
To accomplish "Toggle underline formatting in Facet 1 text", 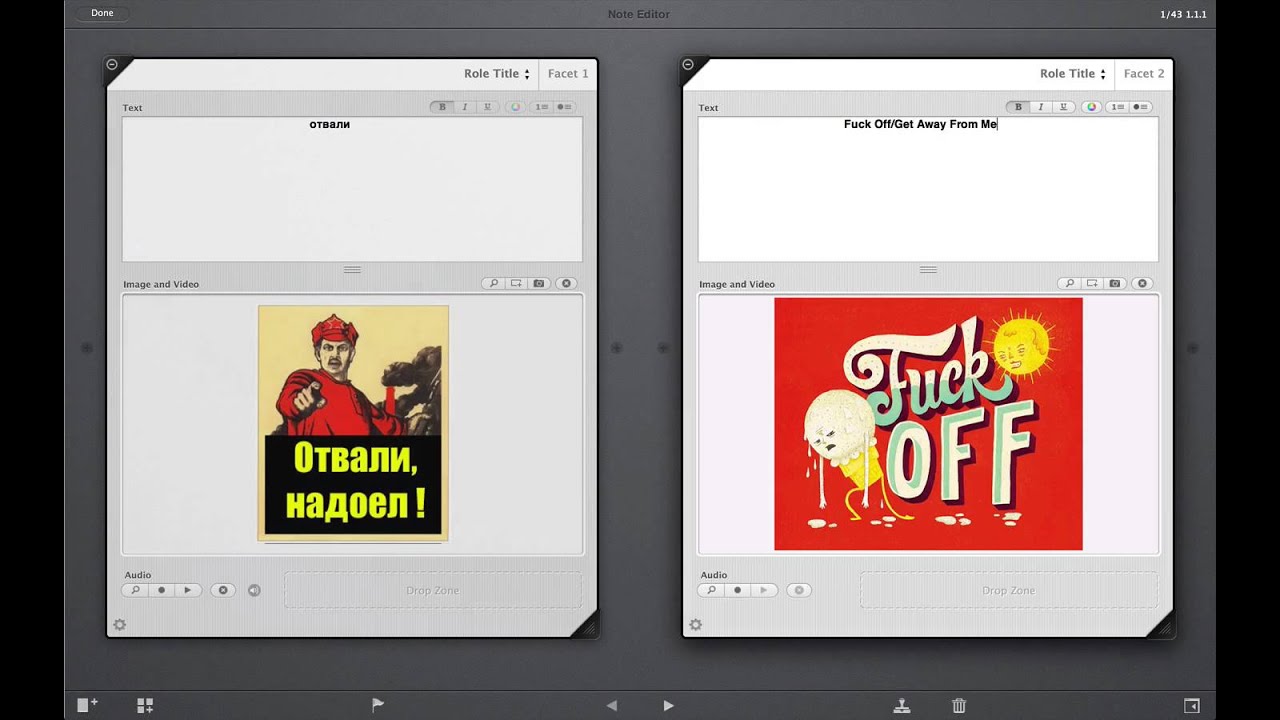I will [x=487, y=107].
